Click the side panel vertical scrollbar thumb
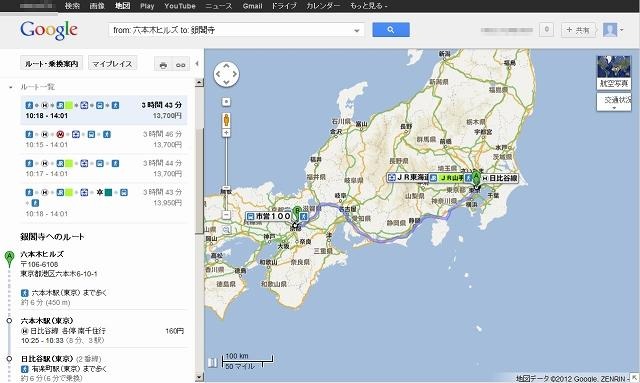The image size is (640, 383). [x=199, y=181]
